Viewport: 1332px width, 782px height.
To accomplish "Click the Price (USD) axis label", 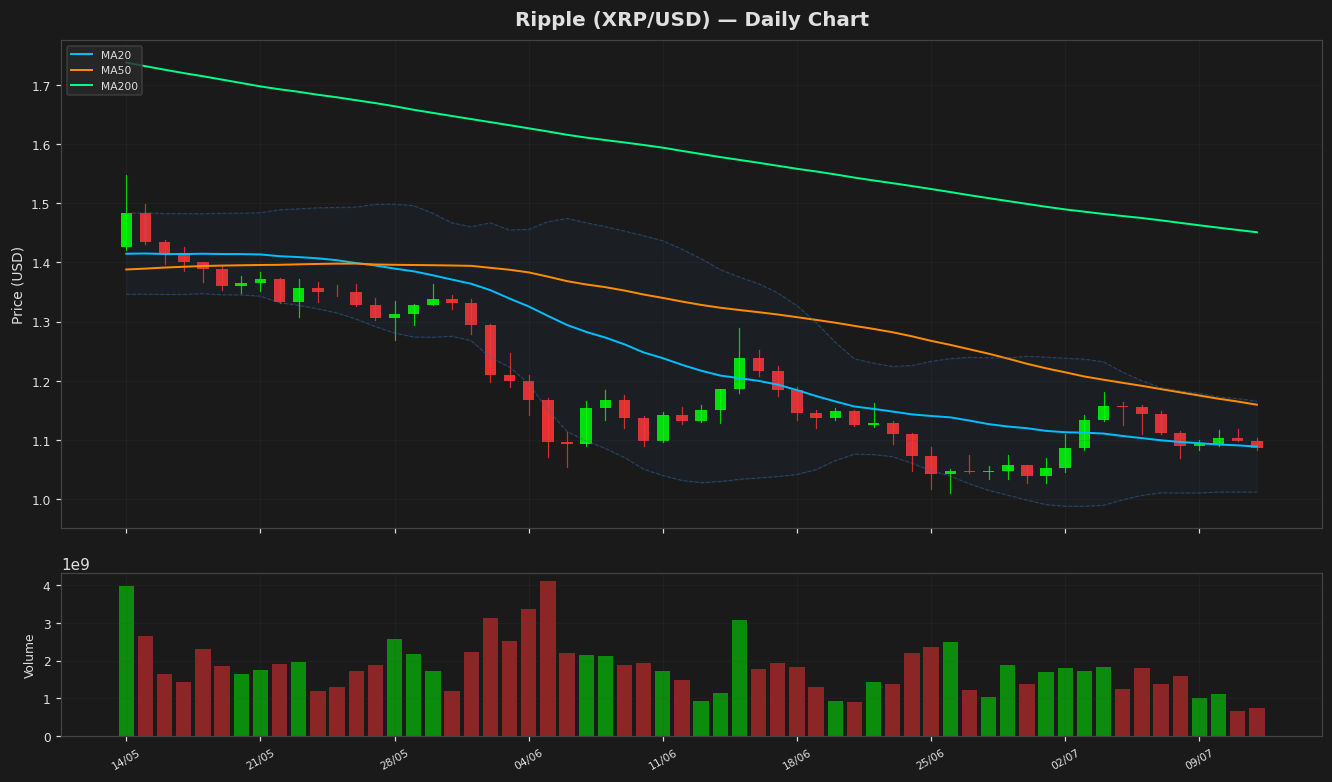I will (x=18, y=285).
